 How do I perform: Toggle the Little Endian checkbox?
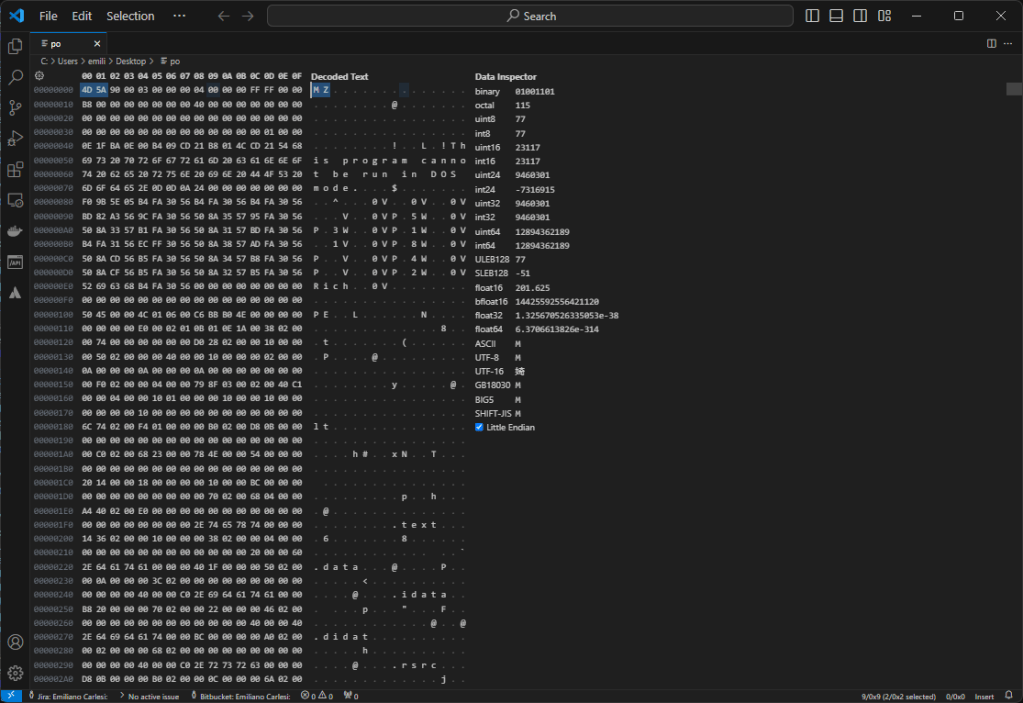tap(480, 428)
